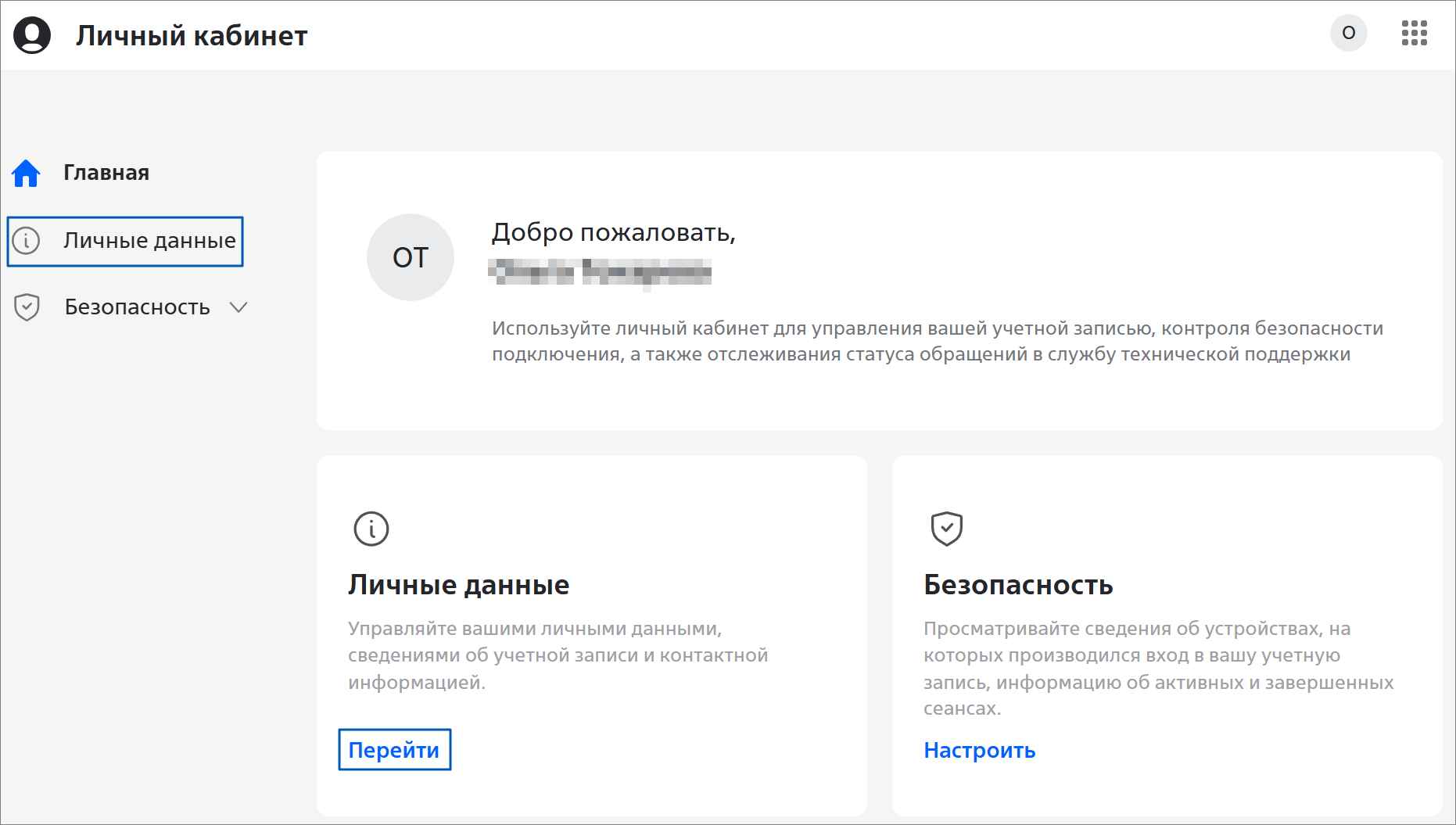Viewport: 1456px width, 825px height.
Task: Click the account logo beside Личный кабинет title
Action: tap(32, 35)
